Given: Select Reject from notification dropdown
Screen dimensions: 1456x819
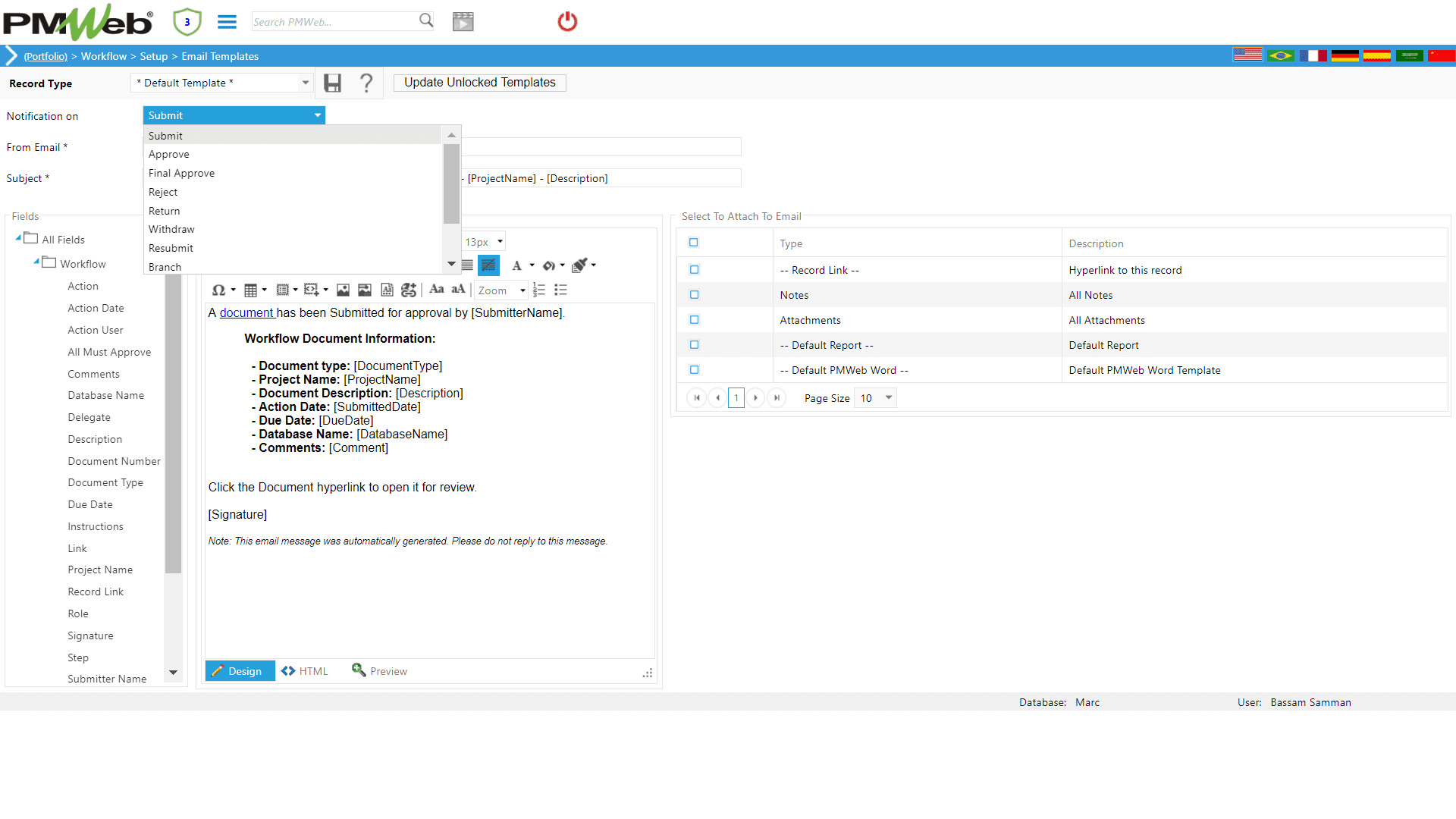Looking at the screenshot, I should point(163,192).
